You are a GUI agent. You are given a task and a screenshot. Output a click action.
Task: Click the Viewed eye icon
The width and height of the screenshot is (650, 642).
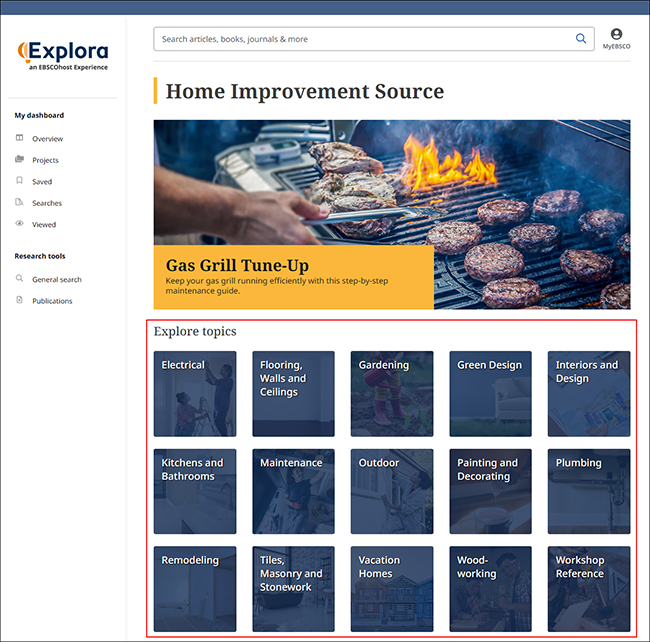pos(19,223)
